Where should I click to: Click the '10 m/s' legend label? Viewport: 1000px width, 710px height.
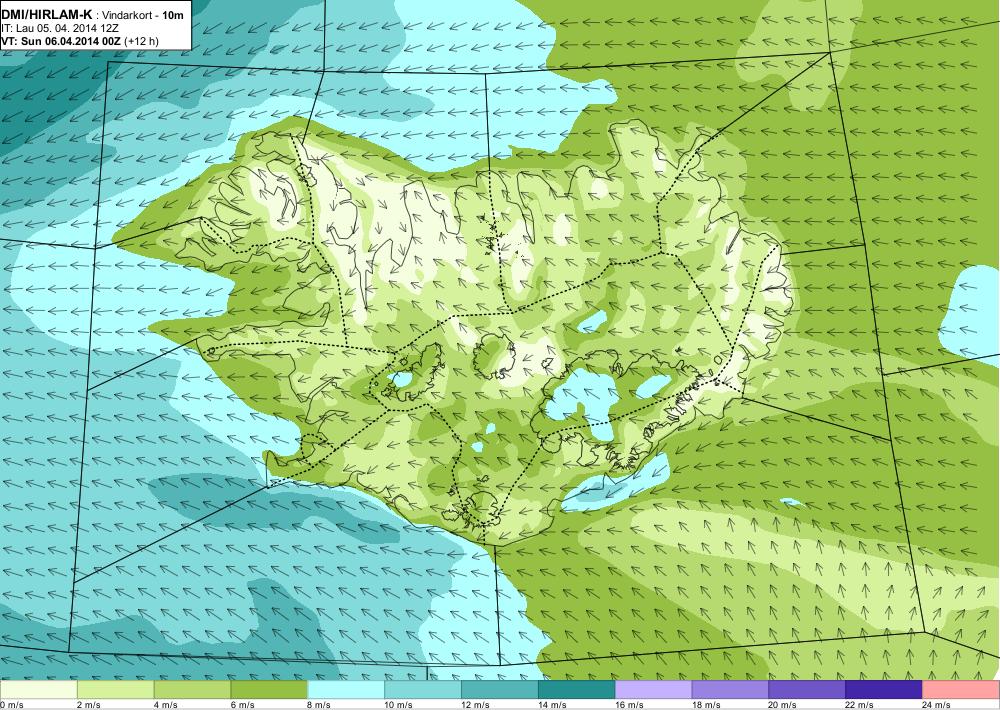pyautogui.click(x=399, y=705)
